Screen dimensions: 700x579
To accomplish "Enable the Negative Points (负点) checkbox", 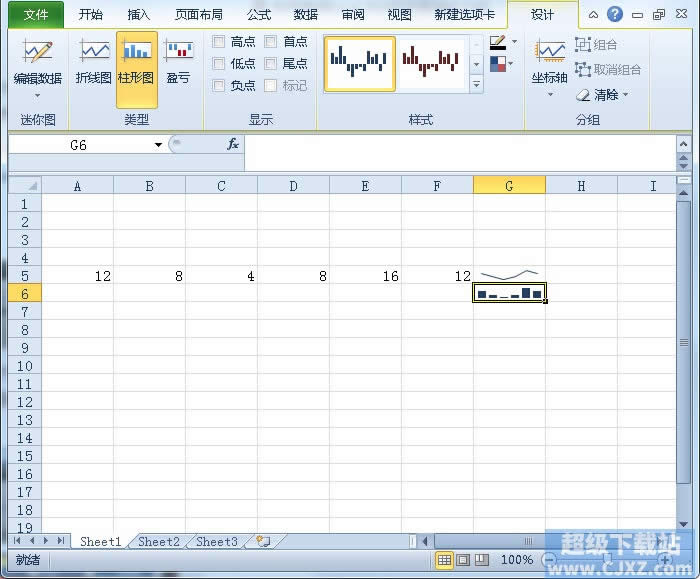I will click(219, 86).
